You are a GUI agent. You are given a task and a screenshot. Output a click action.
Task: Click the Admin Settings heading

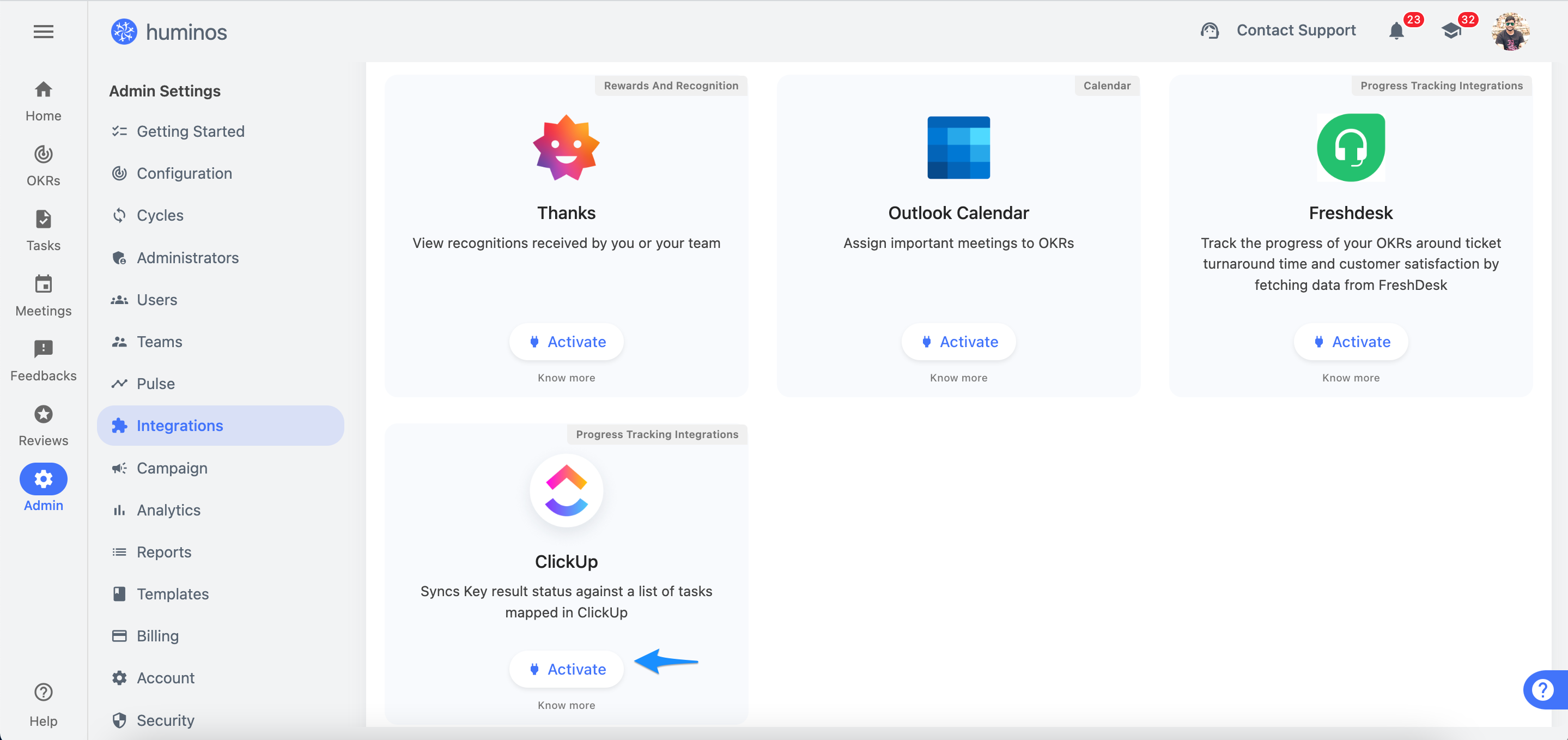(165, 91)
